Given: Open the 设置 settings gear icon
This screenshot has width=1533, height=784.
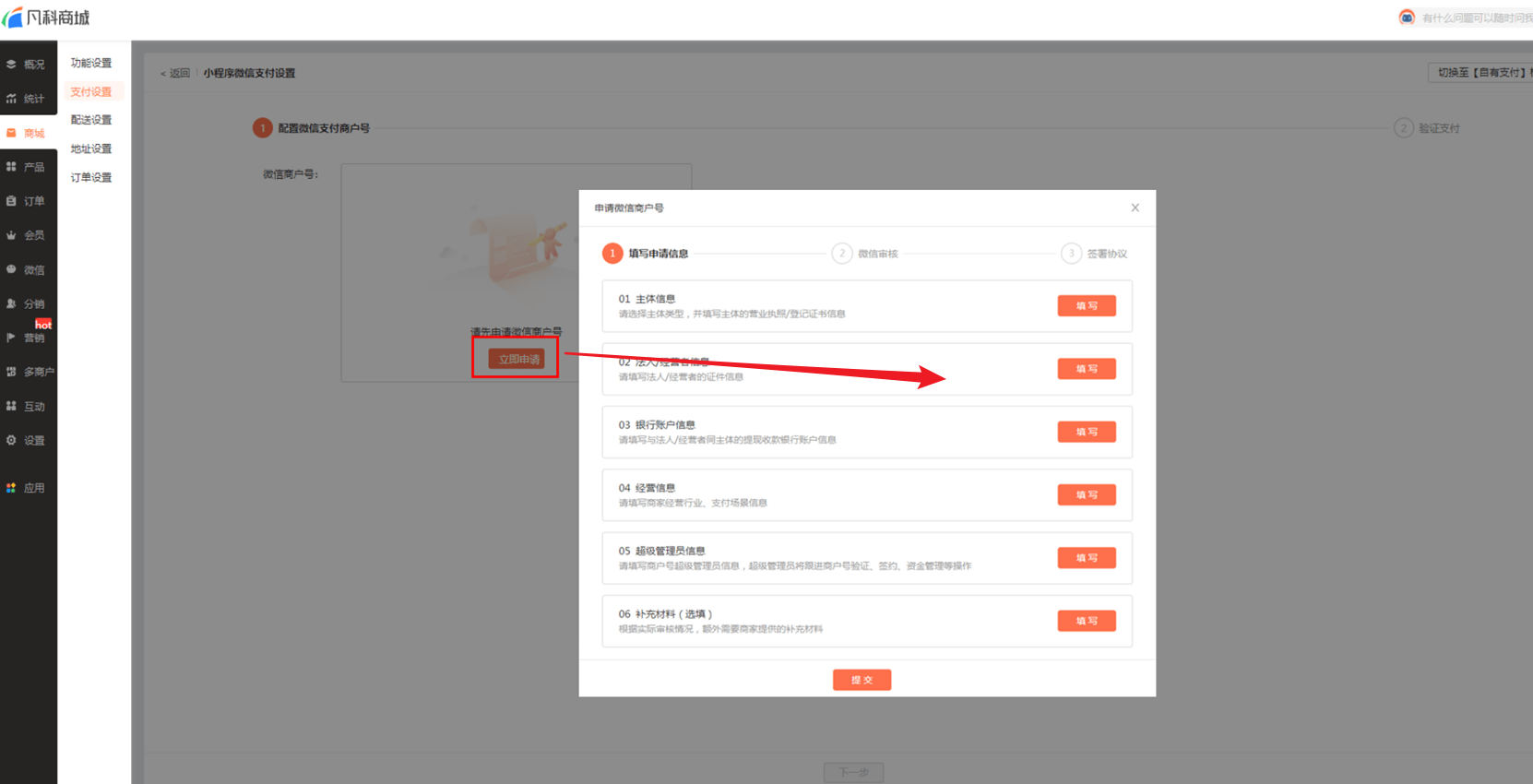Looking at the screenshot, I should click(11, 440).
